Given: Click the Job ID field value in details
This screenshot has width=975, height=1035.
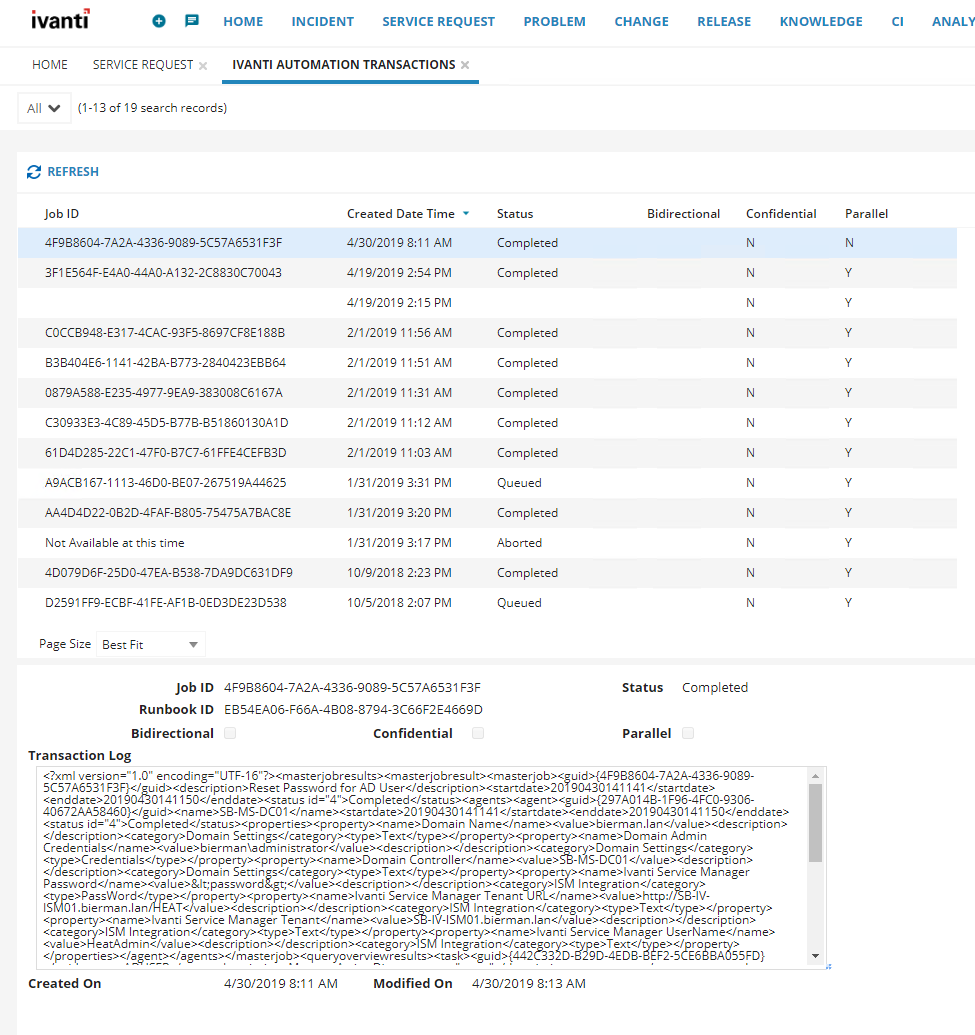Looking at the screenshot, I should coord(352,688).
